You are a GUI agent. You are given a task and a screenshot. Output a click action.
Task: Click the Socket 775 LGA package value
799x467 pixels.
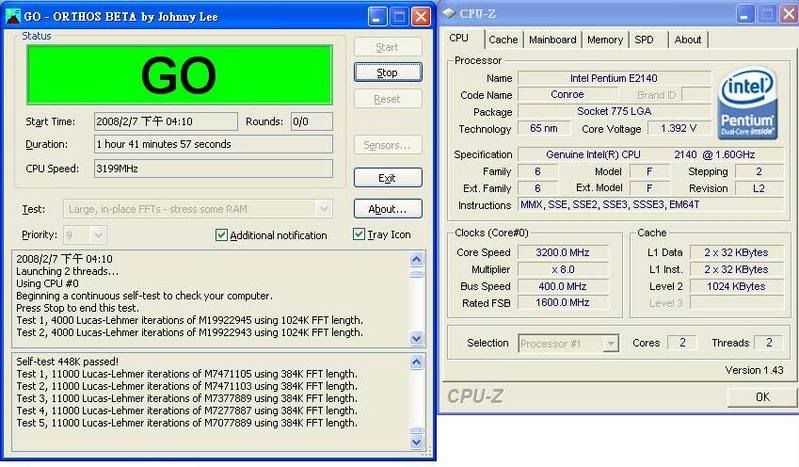614,111
